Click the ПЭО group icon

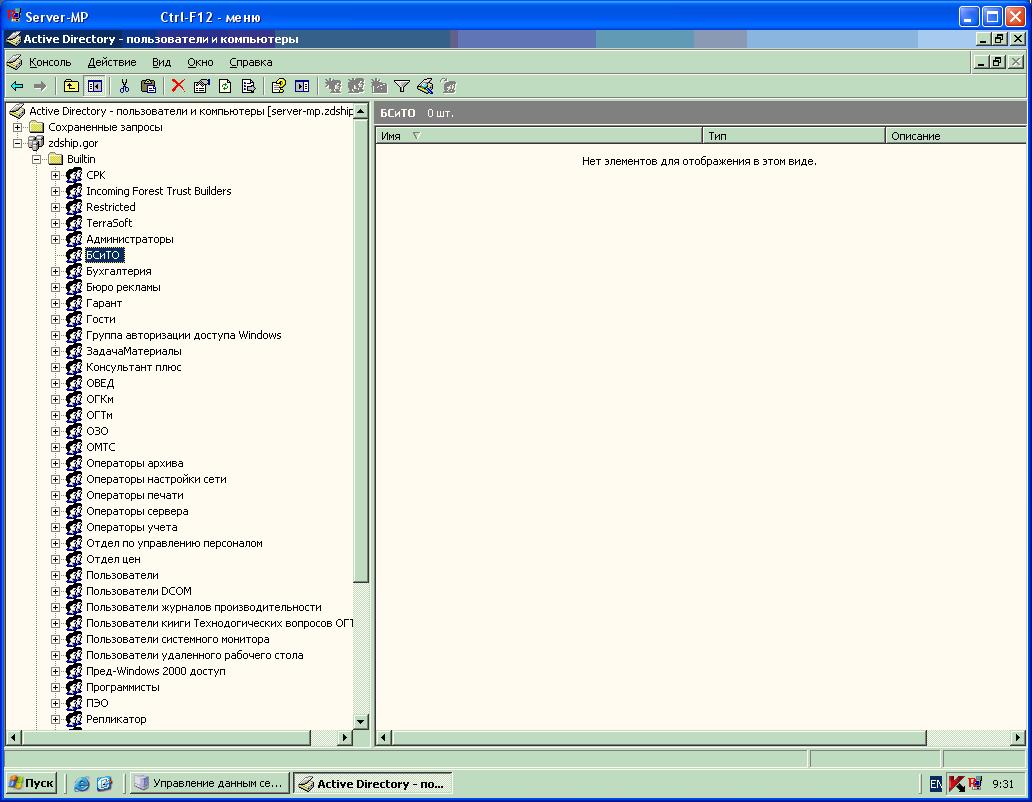tap(74, 703)
